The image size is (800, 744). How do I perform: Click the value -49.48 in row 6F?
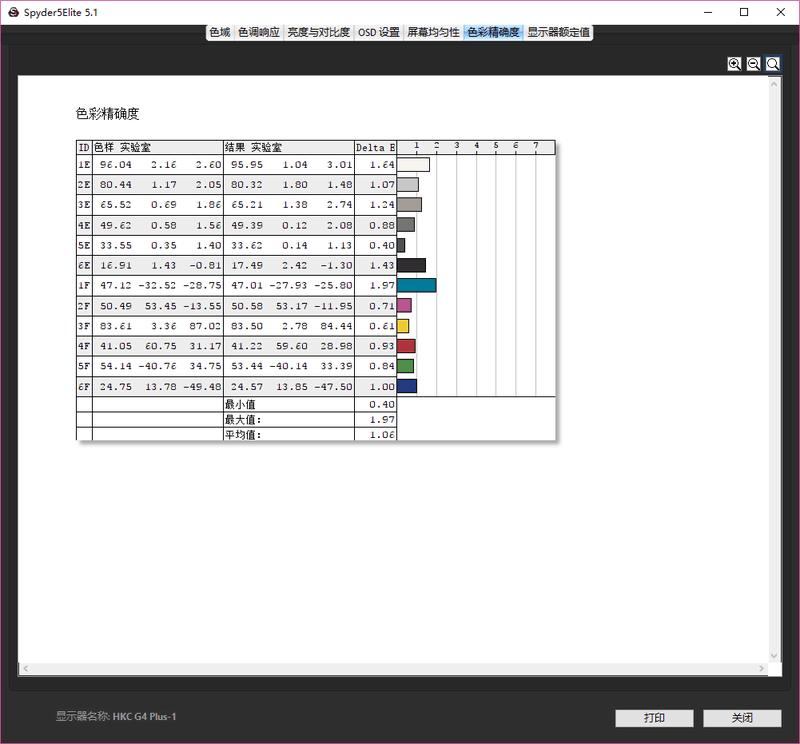202,387
